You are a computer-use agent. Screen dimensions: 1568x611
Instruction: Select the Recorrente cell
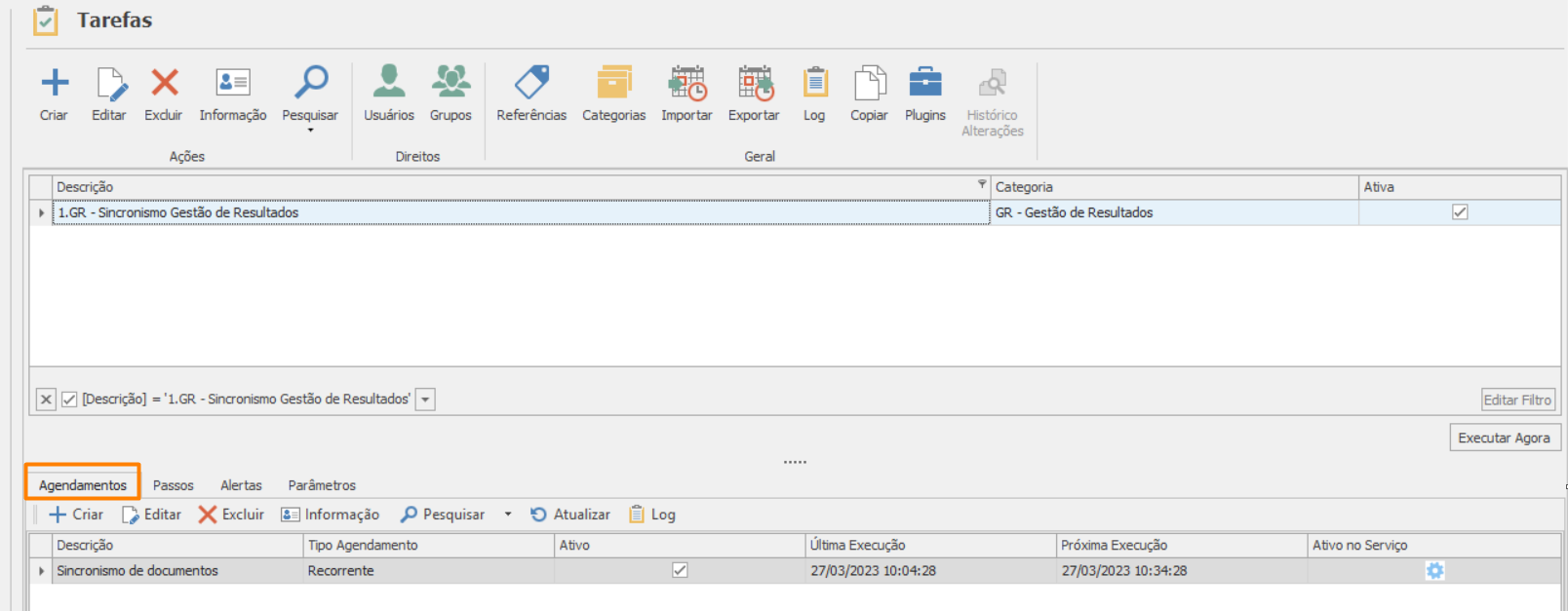(x=428, y=571)
